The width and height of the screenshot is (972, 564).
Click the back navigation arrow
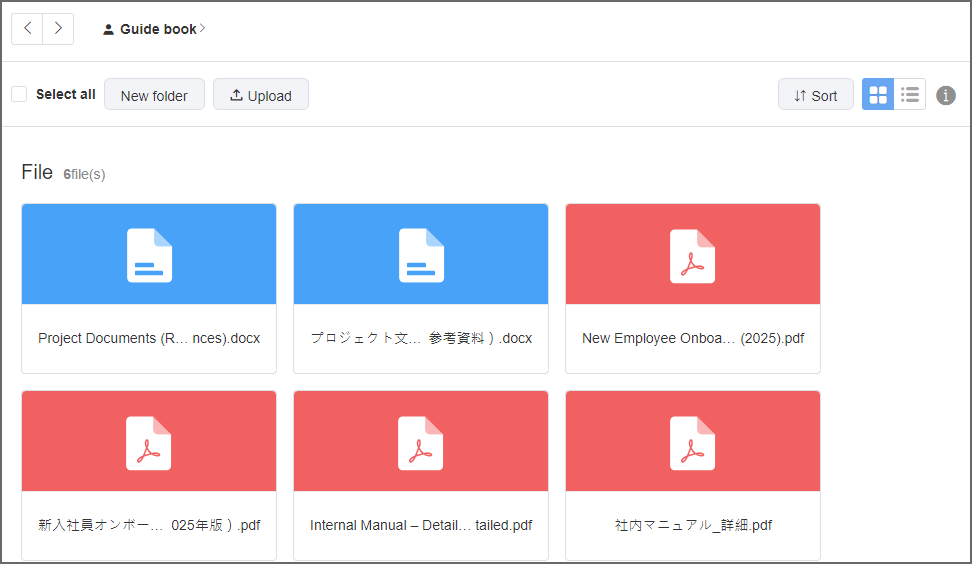[27, 29]
